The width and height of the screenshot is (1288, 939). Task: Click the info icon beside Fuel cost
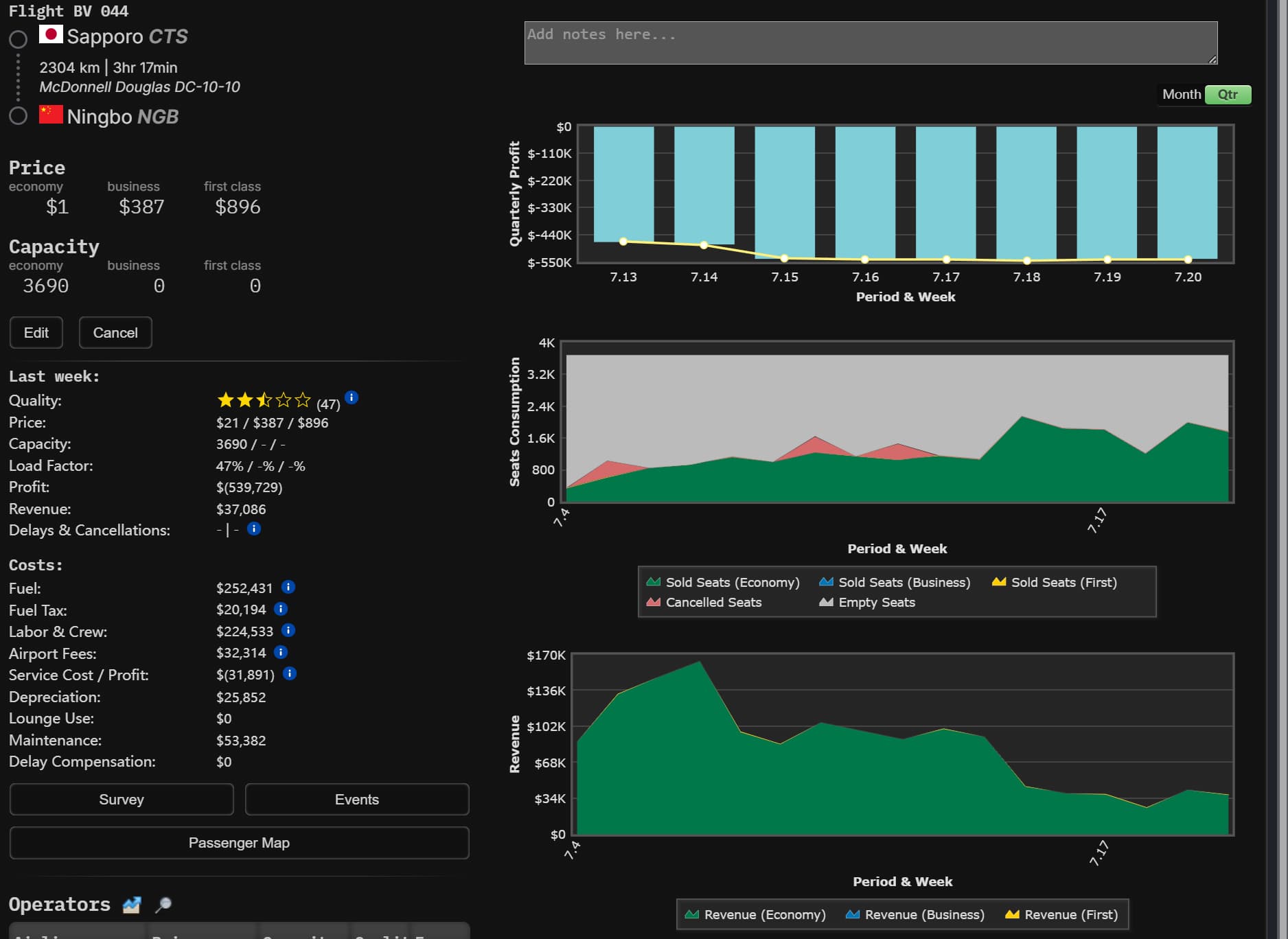pyautogui.click(x=288, y=587)
